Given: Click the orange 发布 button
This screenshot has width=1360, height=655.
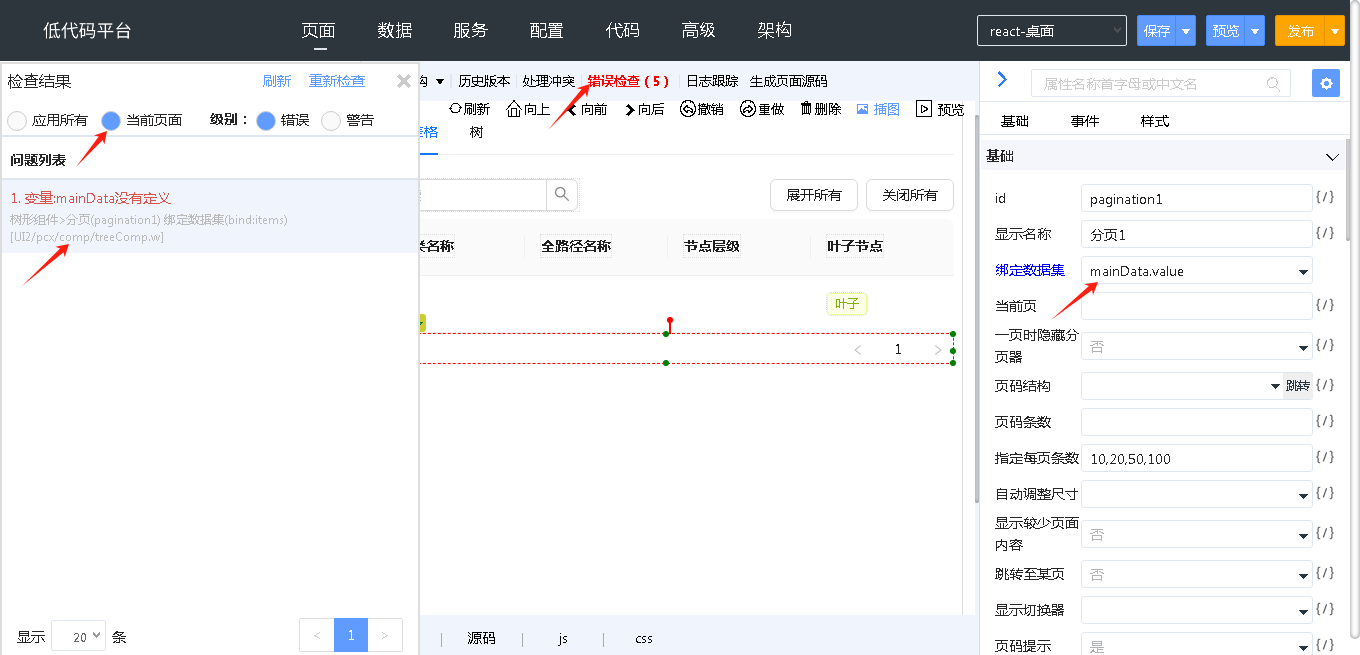Looking at the screenshot, I should tap(1300, 31).
